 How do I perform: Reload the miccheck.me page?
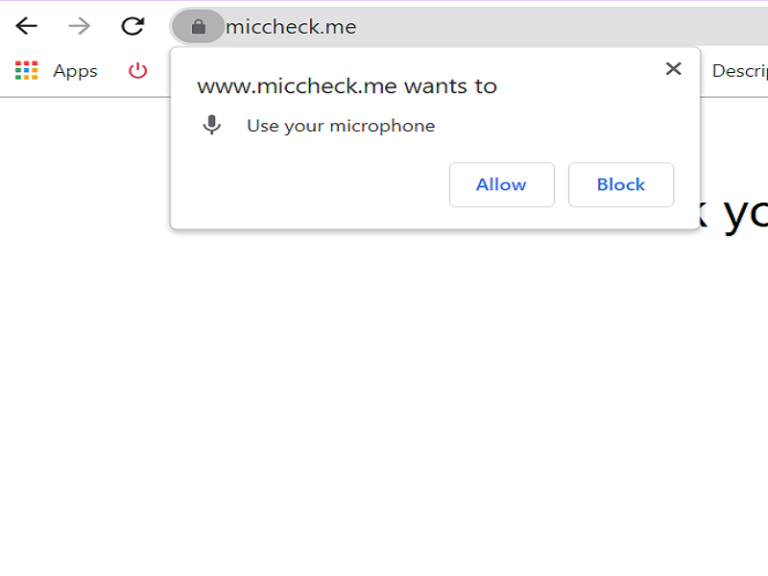(x=132, y=27)
